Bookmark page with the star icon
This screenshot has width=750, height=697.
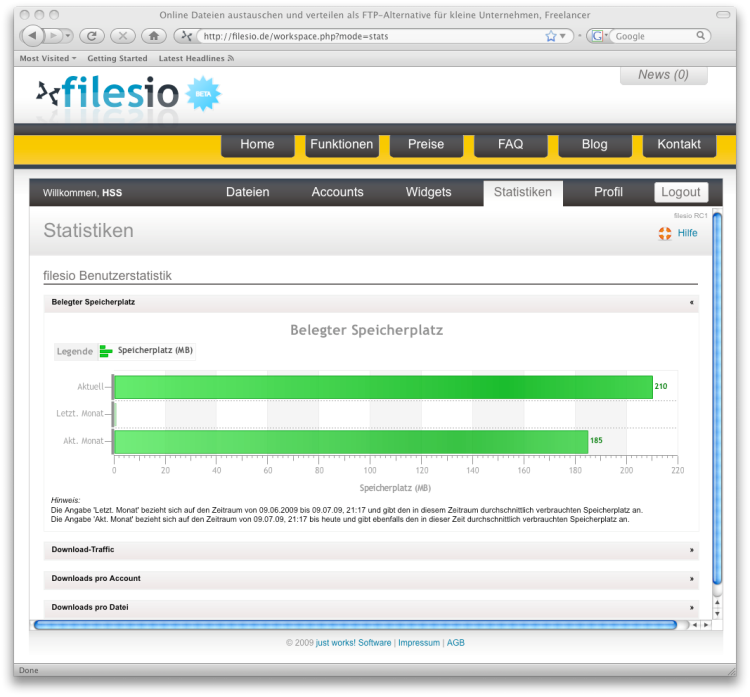551,36
